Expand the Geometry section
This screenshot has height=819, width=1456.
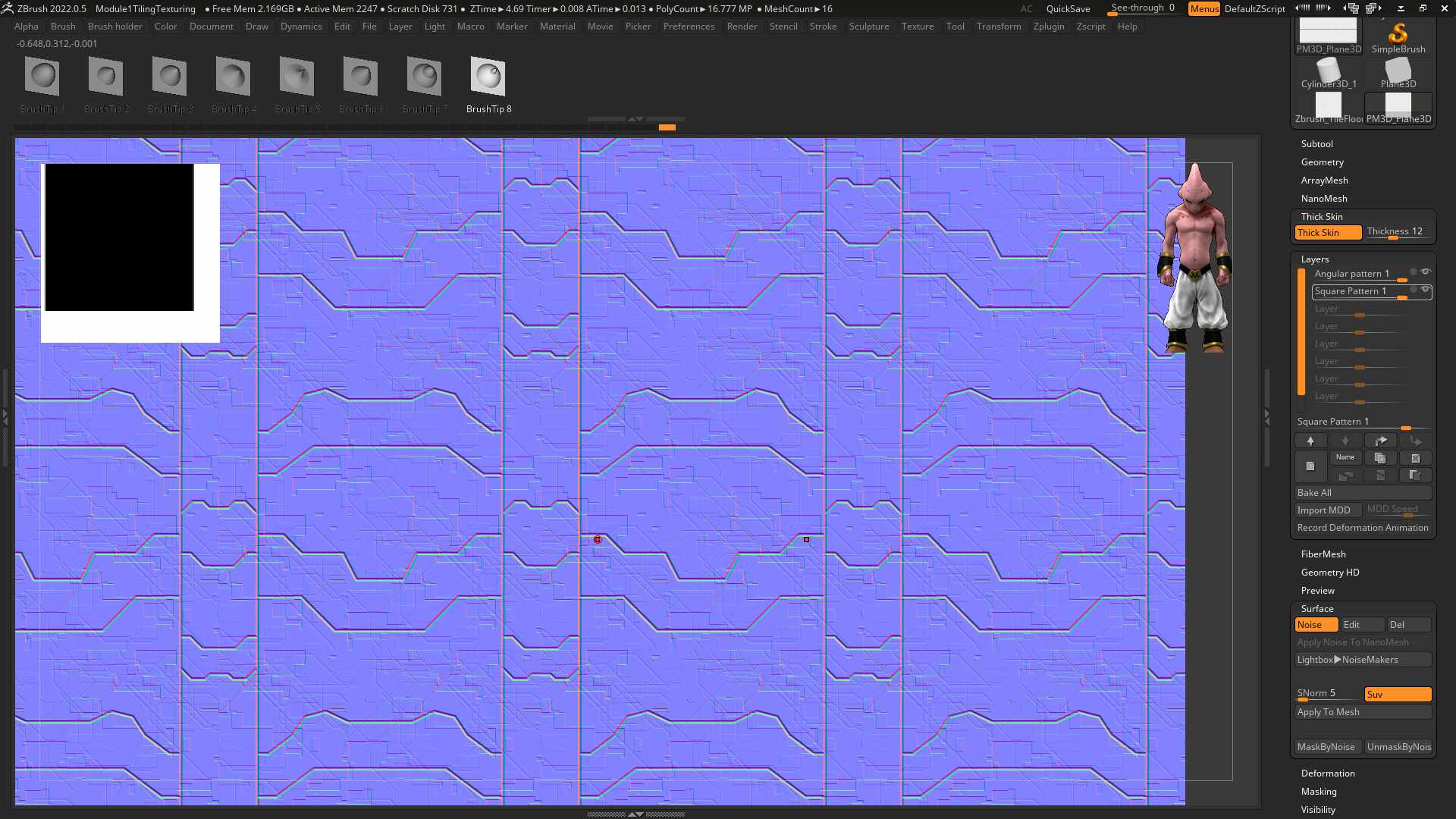tap(1322, 162)
